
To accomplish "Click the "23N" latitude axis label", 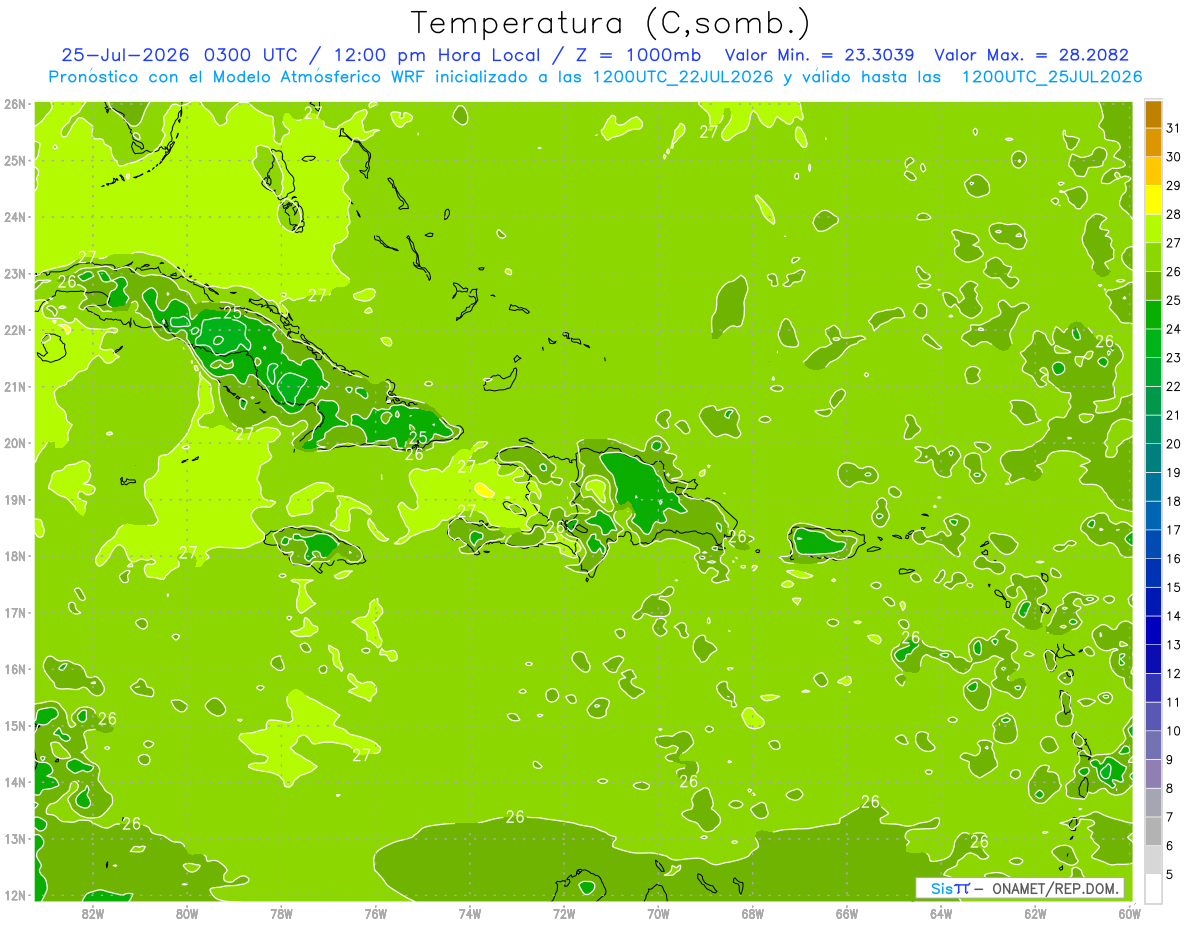I will (x=14, y=273).
